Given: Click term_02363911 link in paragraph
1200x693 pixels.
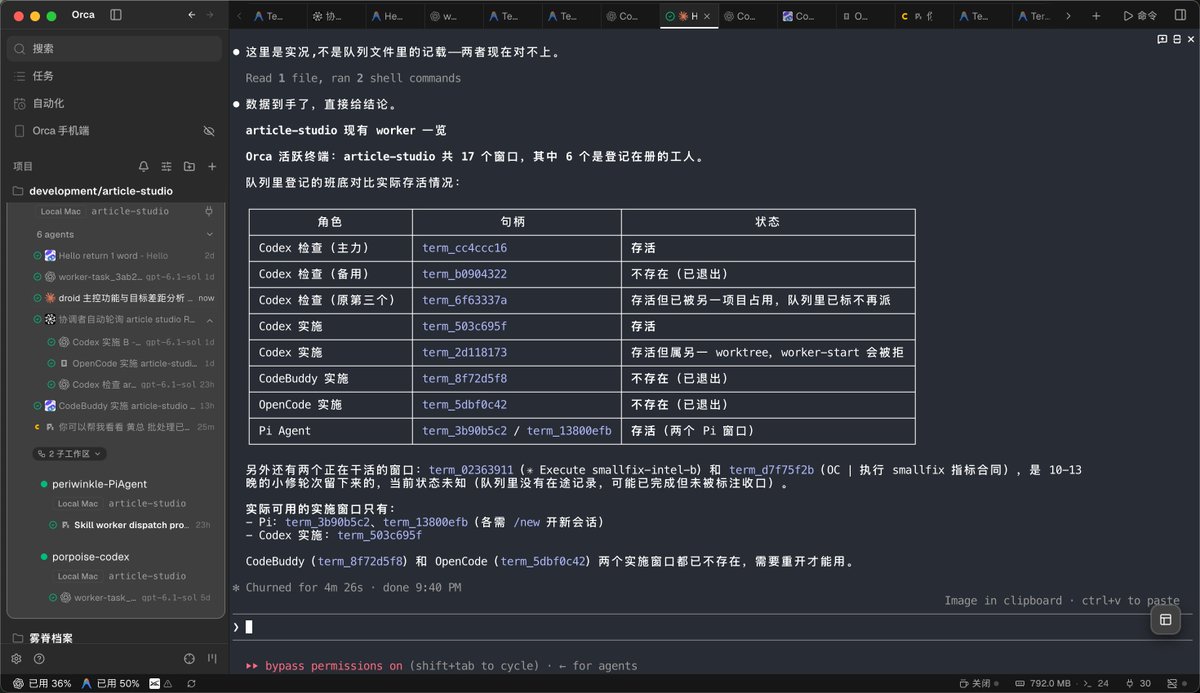Looking at the screenshot, I should pos(471,470).
